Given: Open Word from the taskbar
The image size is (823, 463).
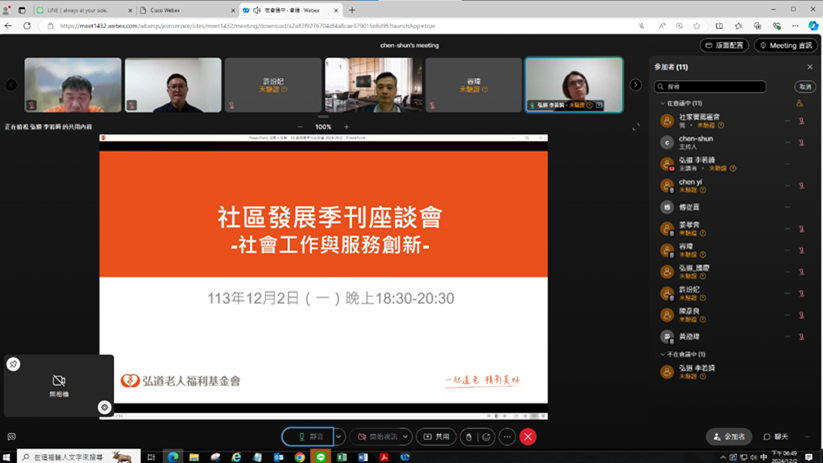Looking at the screenshot, I should (363, 457).
